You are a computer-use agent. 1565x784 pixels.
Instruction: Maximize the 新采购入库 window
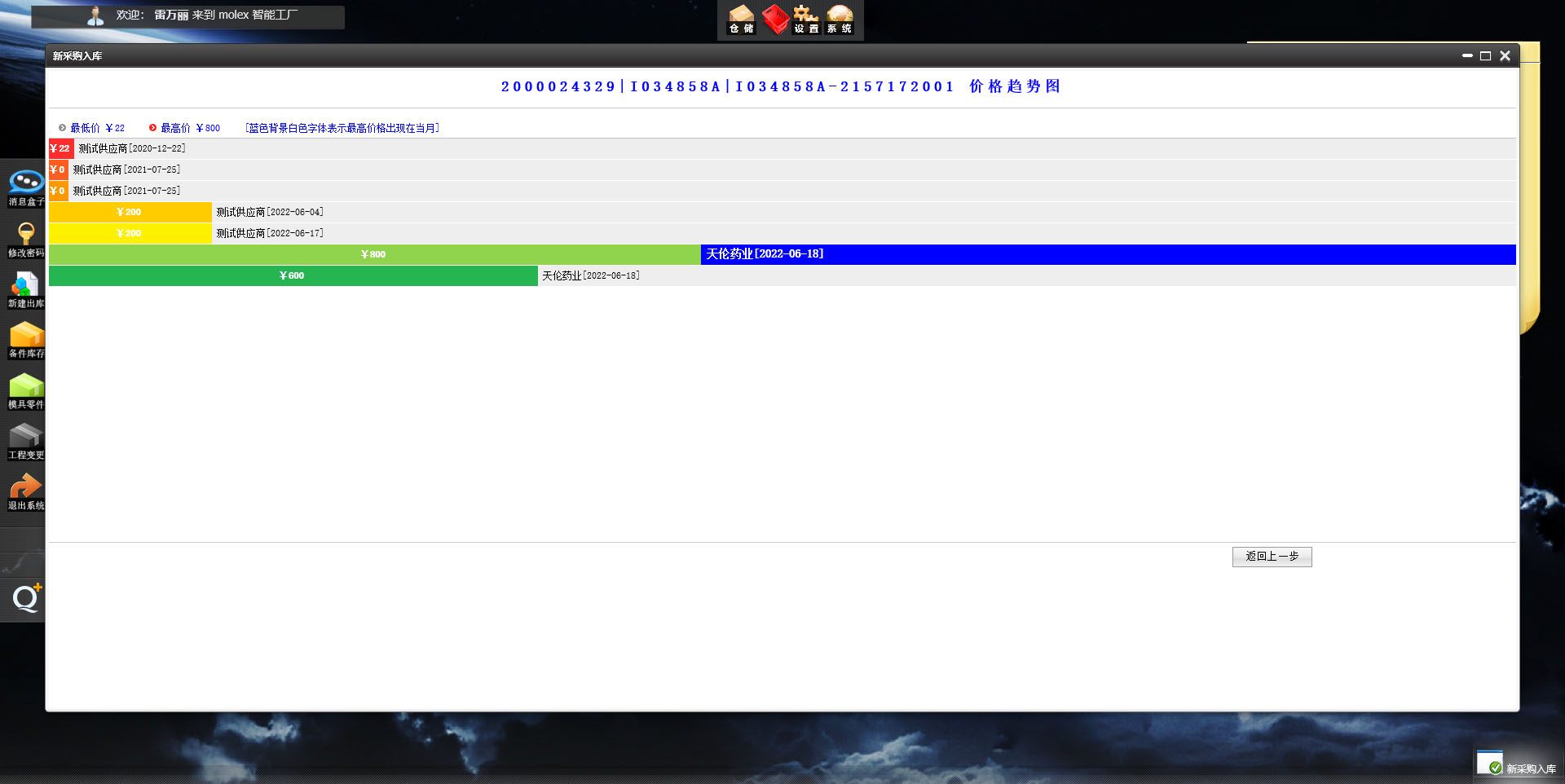tap(1485, 55)
